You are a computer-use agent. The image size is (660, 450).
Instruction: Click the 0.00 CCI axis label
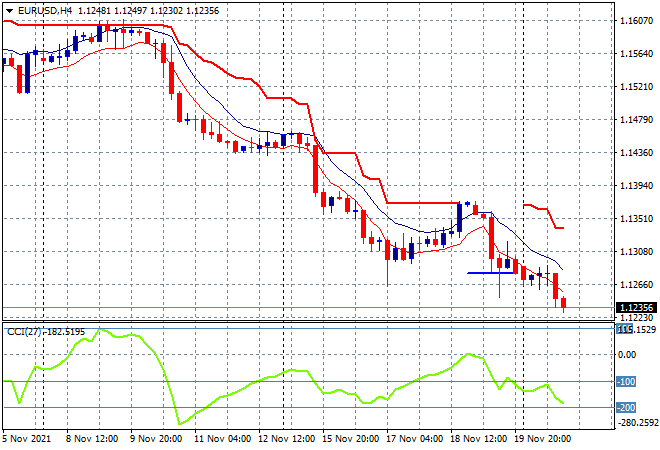point(627,355)
